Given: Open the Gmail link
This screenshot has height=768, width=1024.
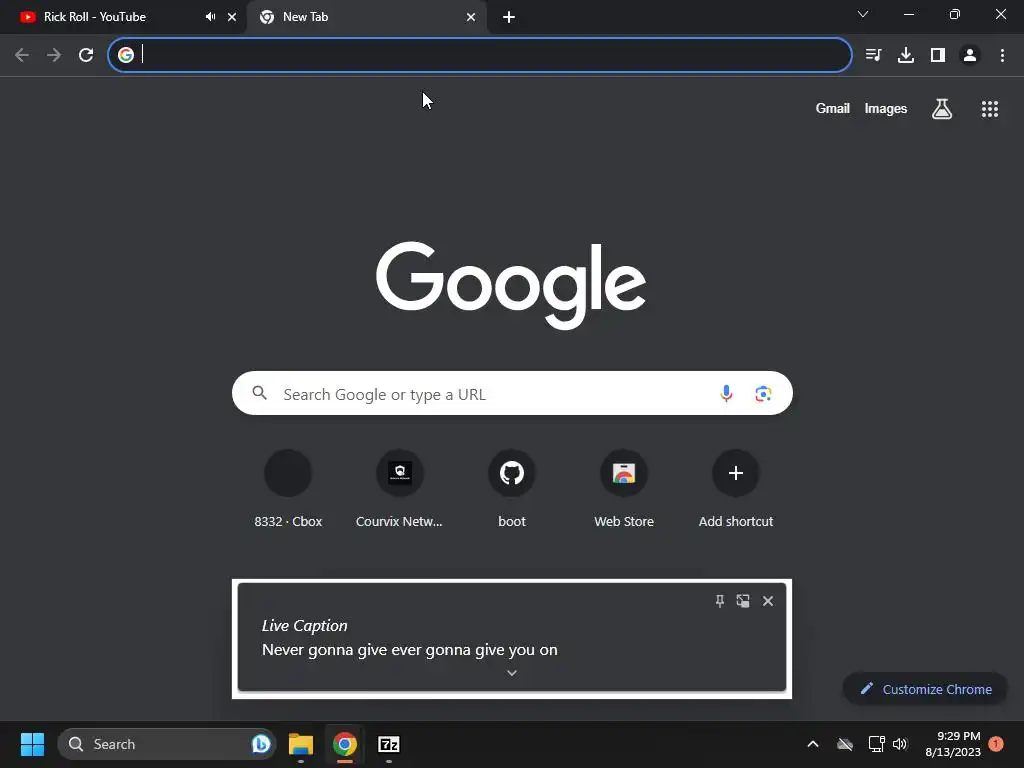Looking at the screenshot, I should [x=833, y=108].
